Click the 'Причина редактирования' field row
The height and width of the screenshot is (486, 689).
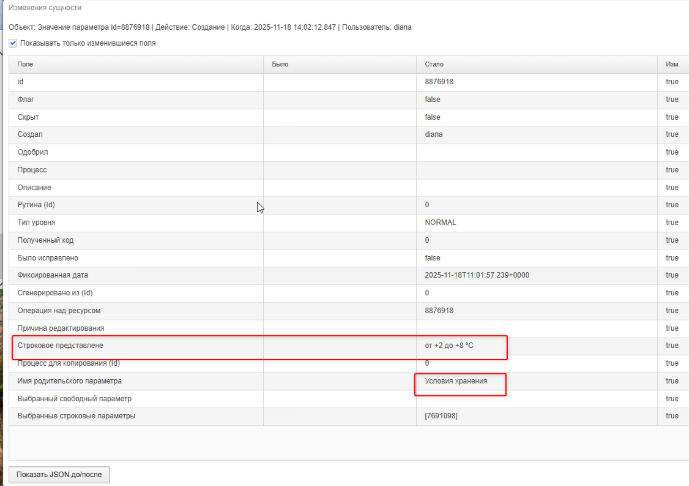click(349, 328)
